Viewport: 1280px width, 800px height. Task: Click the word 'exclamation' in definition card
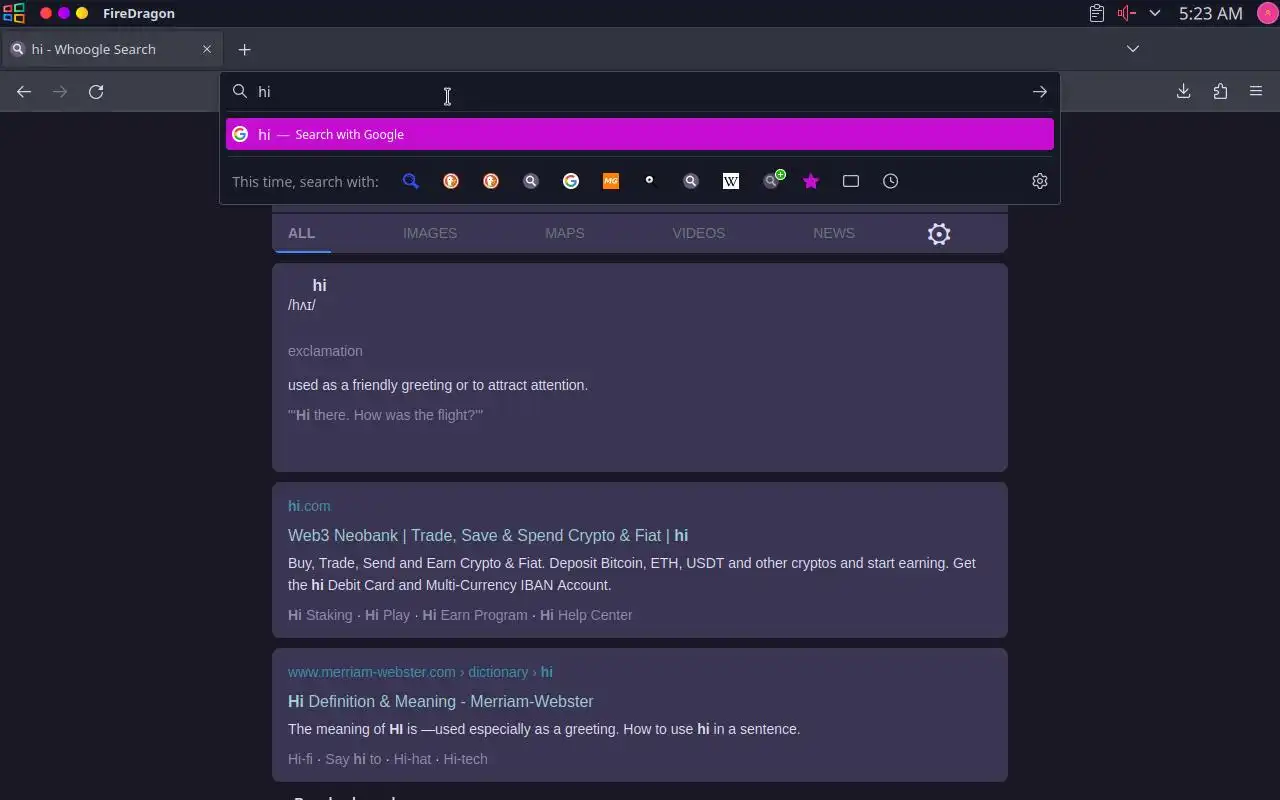pos(325,351)
